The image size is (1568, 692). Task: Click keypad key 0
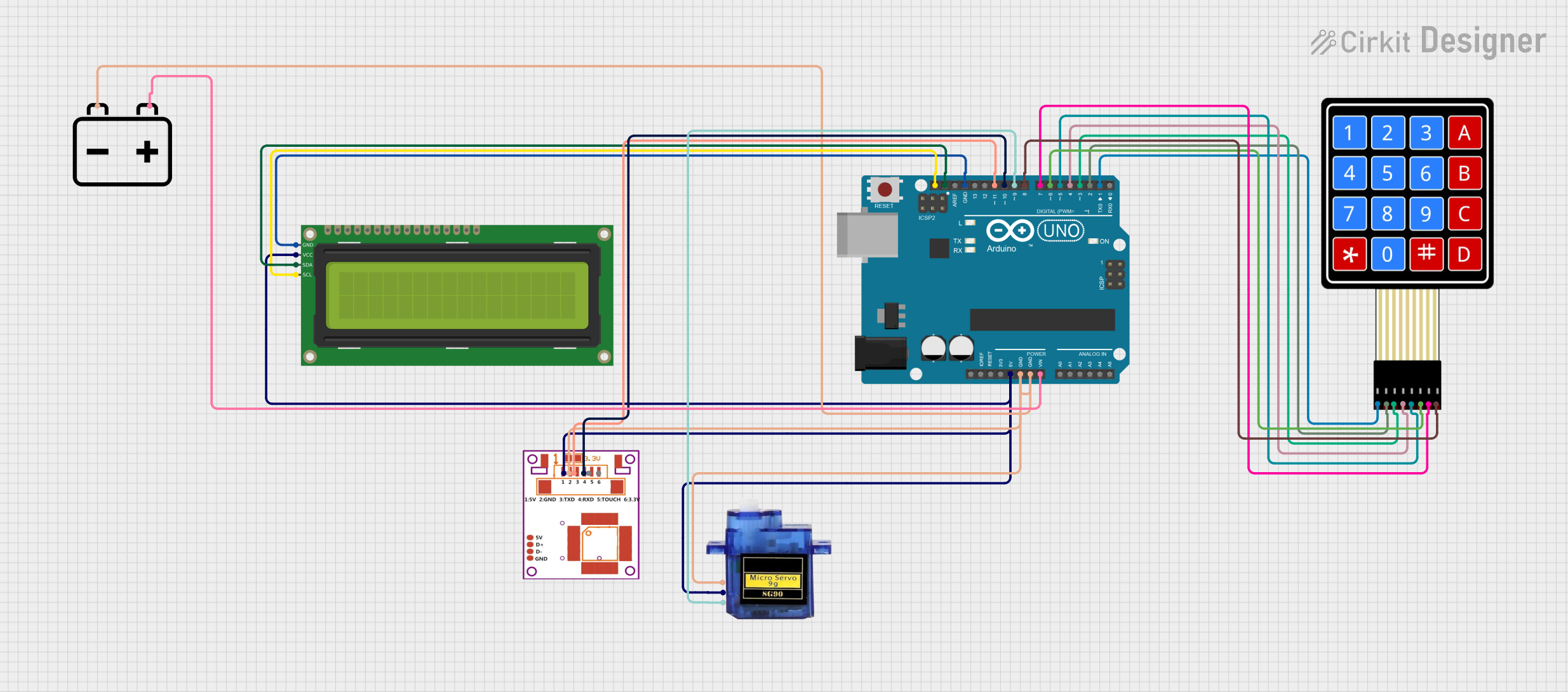tap(1388, 254)
